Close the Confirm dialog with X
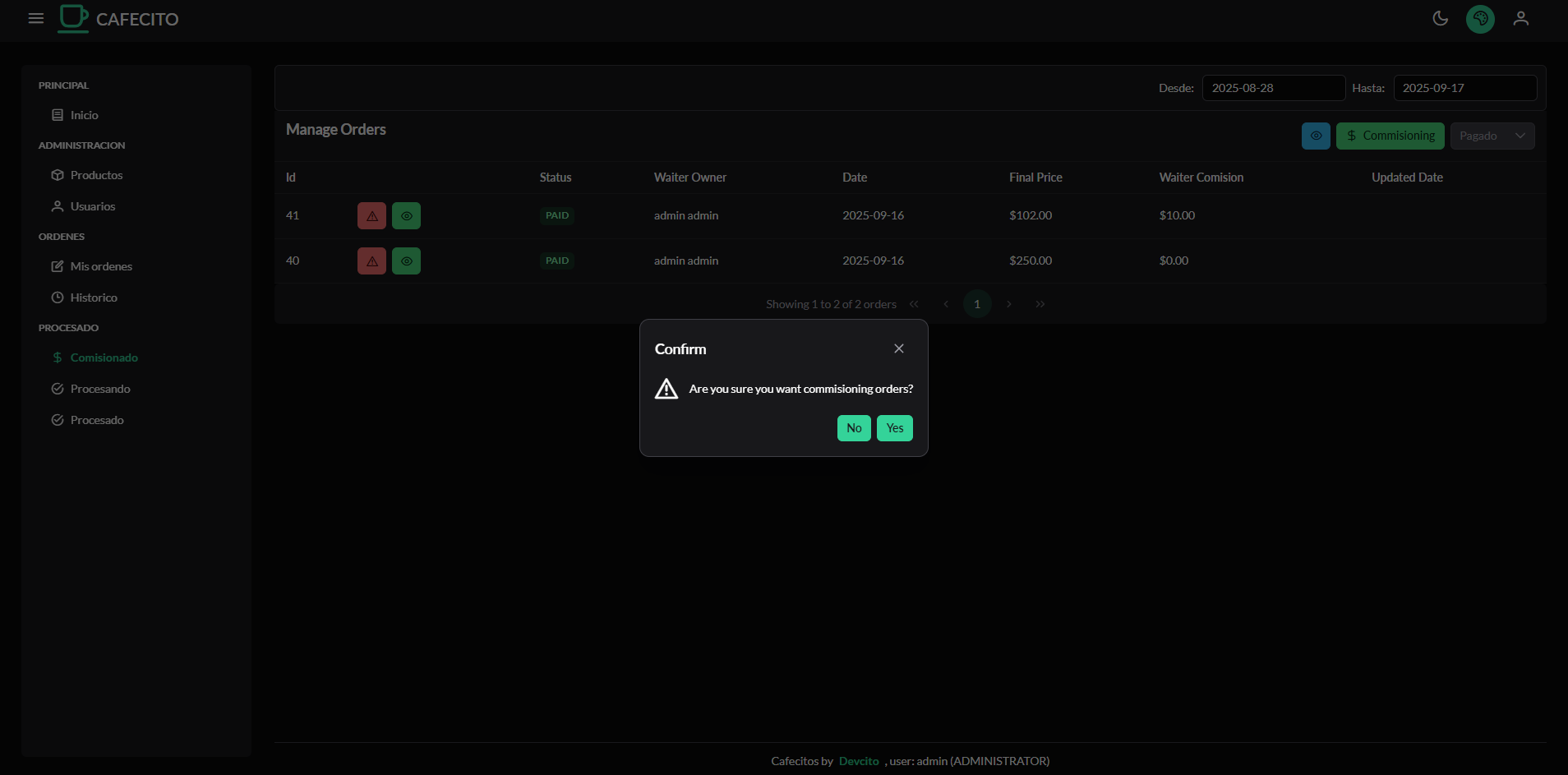This screenshot has width=1568, height=775. coord(899,348)
